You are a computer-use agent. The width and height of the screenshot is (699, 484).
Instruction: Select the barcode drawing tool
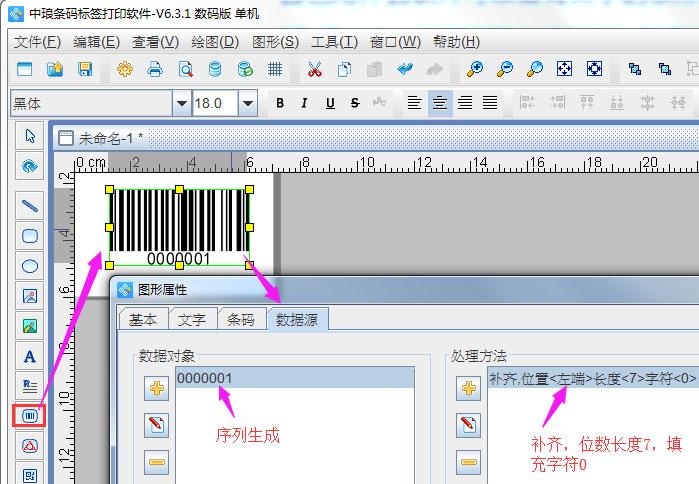coord(30,416)
